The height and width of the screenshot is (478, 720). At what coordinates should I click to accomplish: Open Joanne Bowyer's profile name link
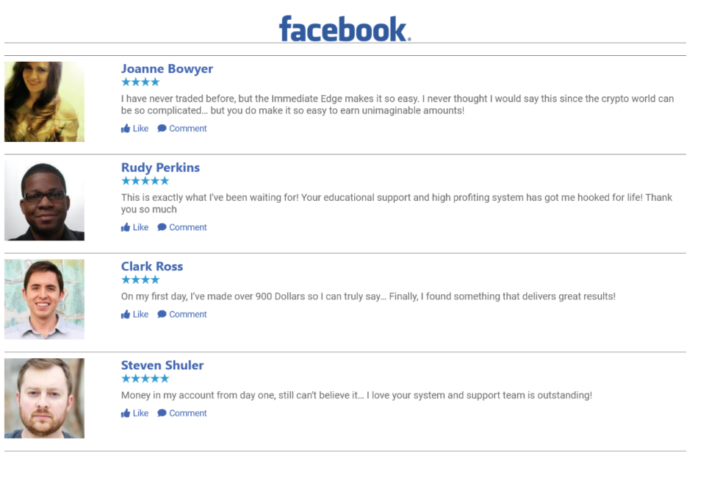pyautogui.click(x=167, y=69)
